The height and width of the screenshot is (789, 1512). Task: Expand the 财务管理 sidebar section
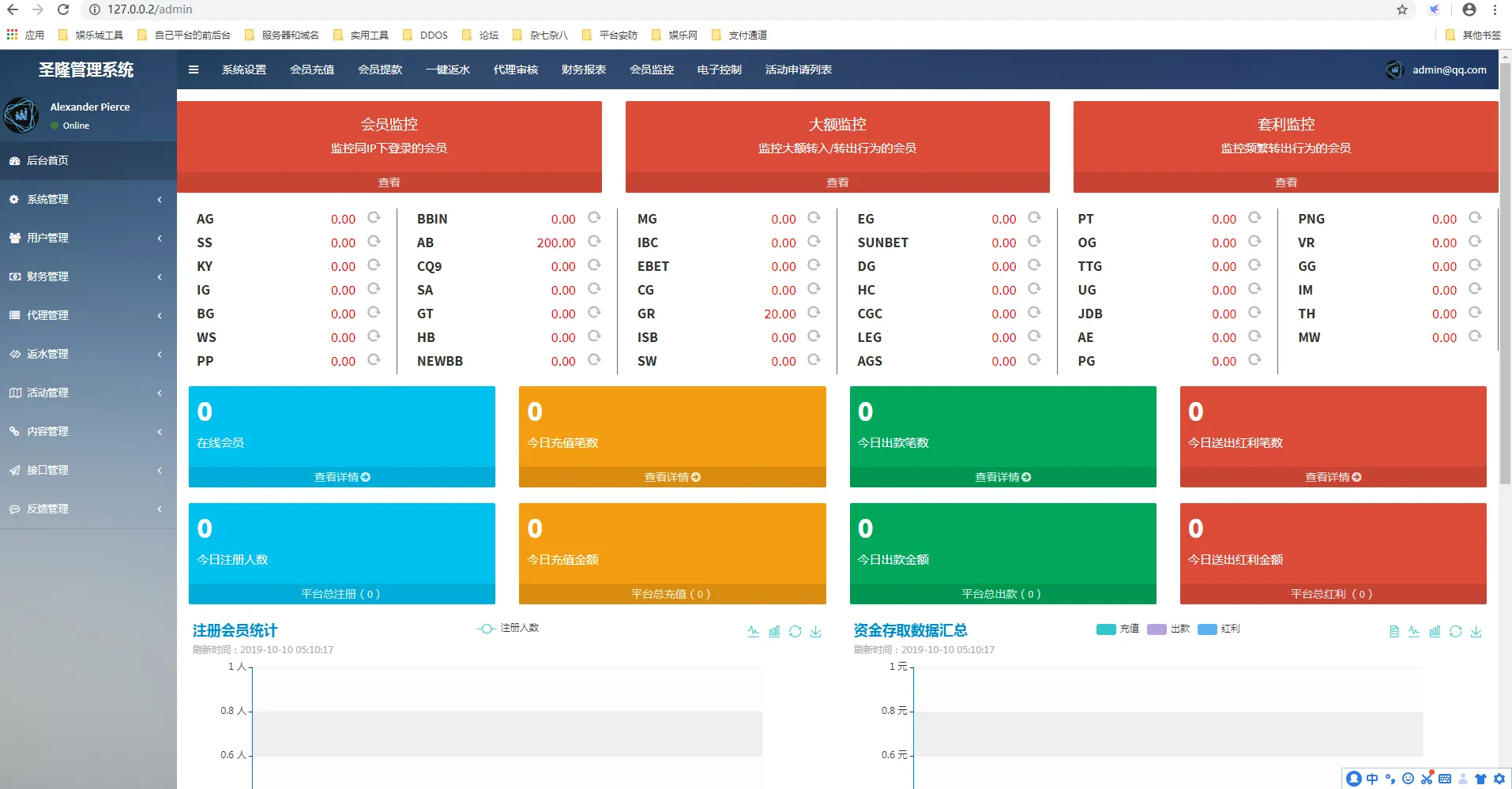click(x=87, y=276)
